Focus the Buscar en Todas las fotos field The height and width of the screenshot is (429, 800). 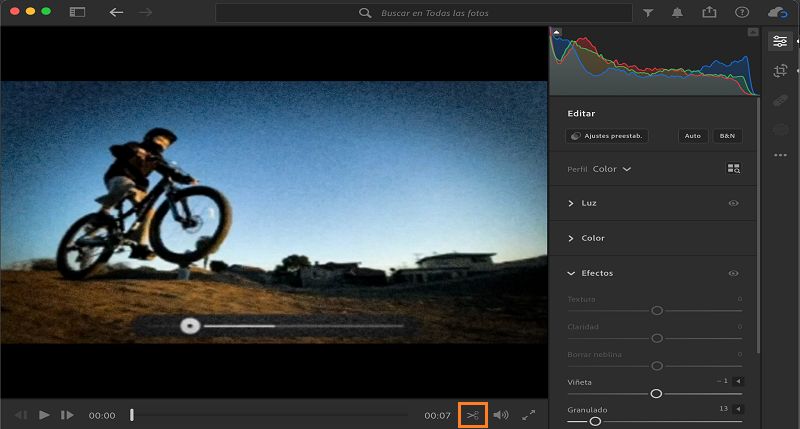pos(423,13)
